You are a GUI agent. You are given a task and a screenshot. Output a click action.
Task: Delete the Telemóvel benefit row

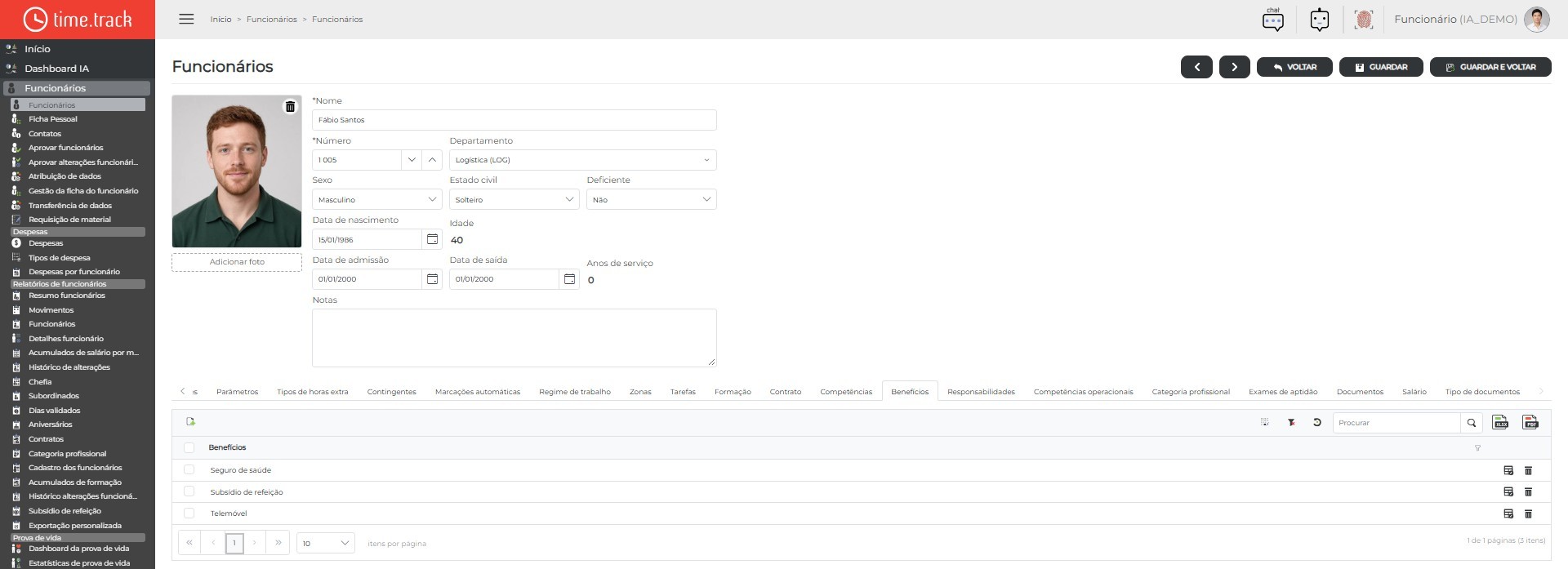pos(1528,513)
